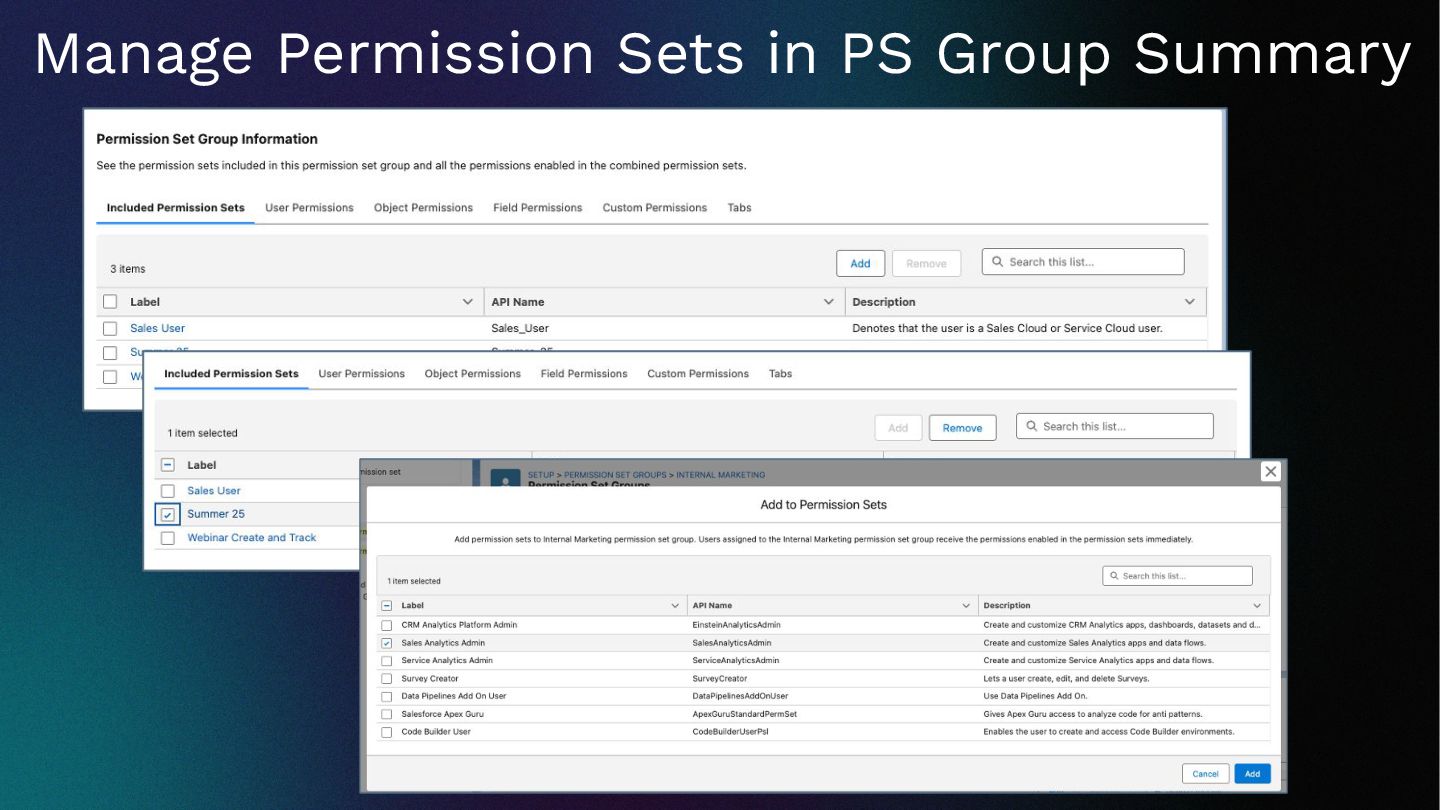
Task: Open Custom Permissions tab in middle panel
Action: 698,374
